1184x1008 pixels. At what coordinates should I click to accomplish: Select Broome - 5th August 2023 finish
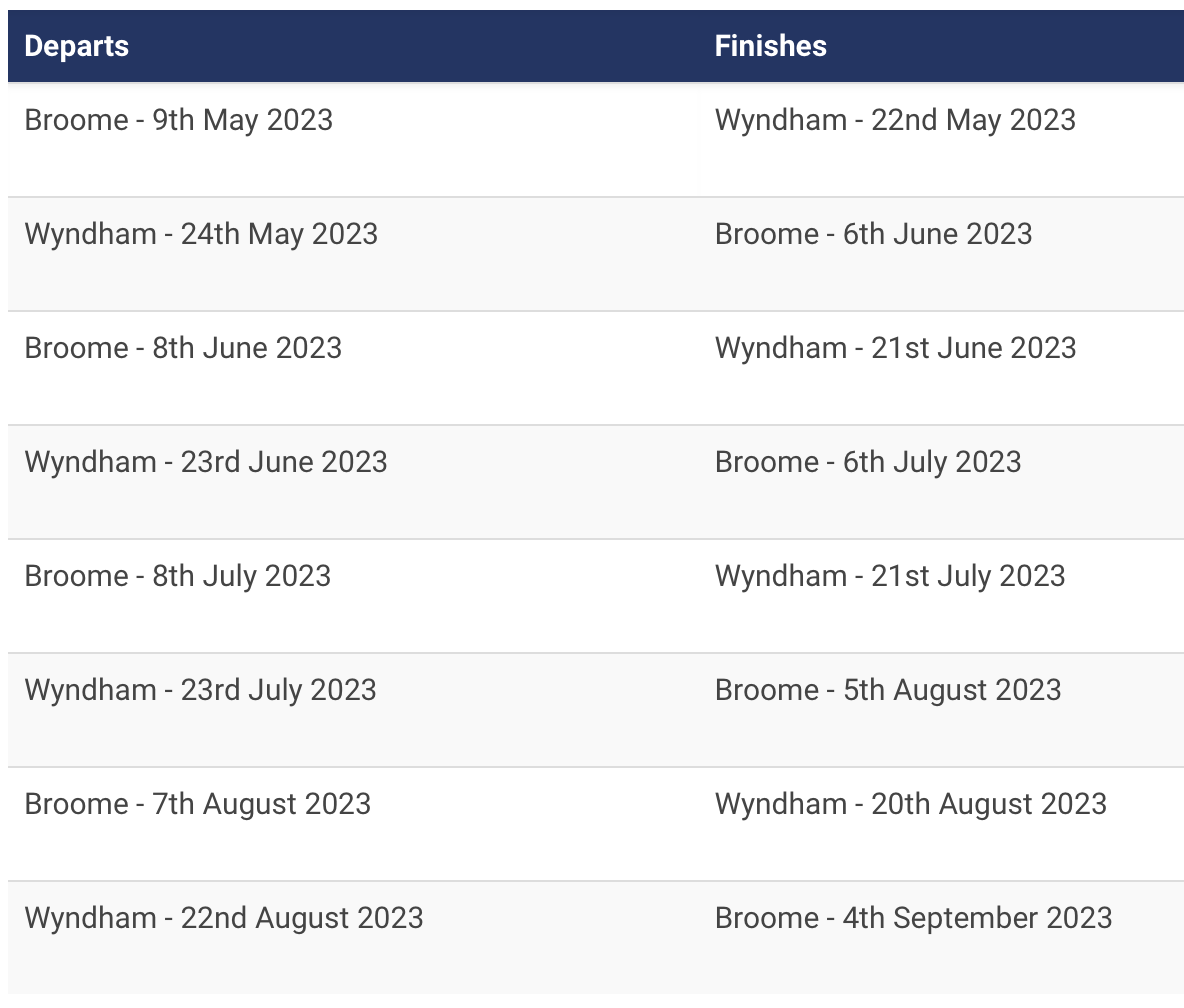[x=888, y=690]
